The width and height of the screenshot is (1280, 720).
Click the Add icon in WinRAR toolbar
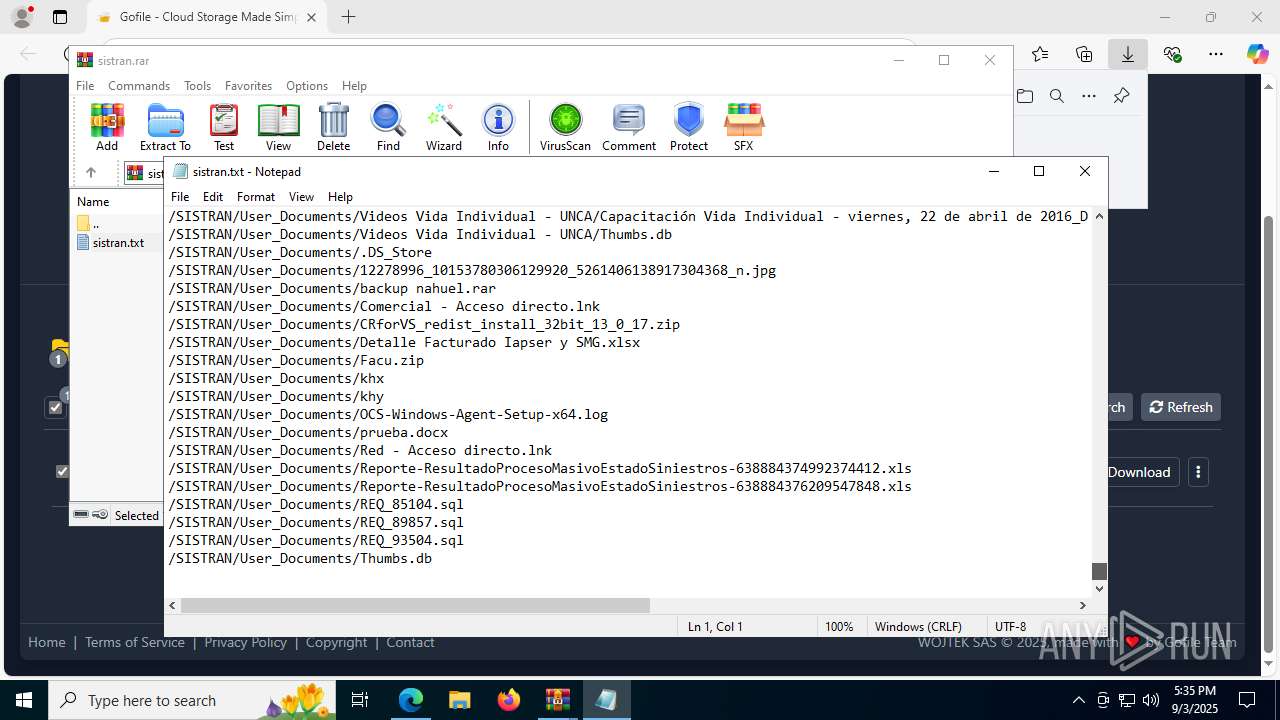click(x=107, y=127)
